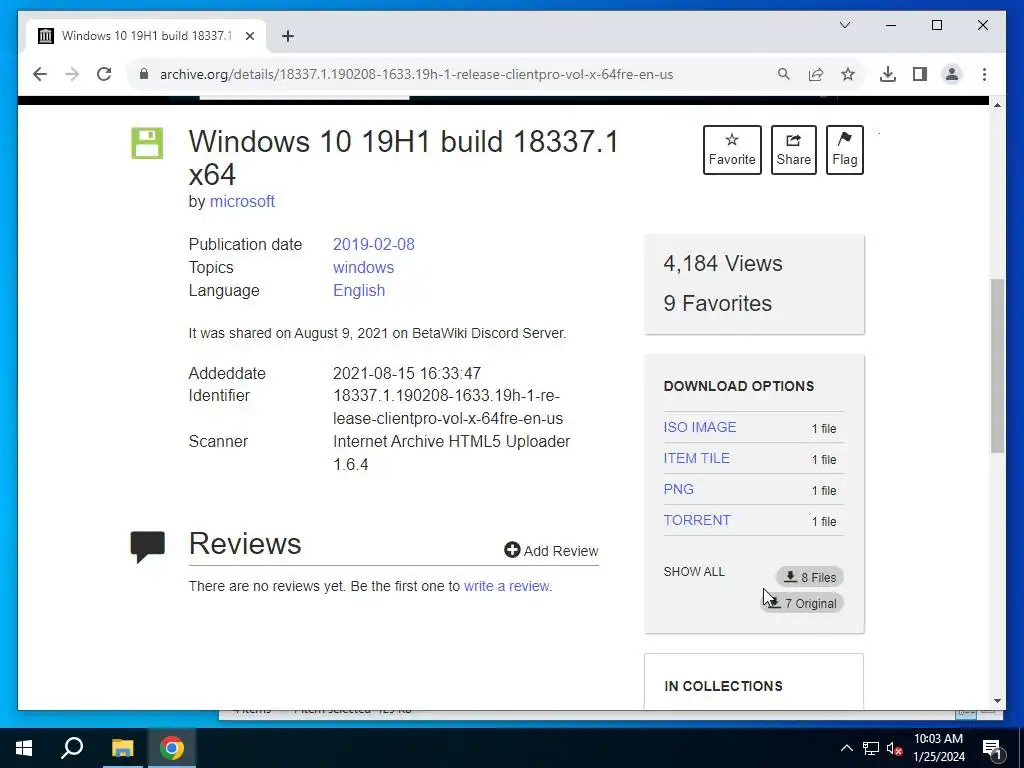Download the 7 Original files
The height and width of the screenshot is (768, 1024).
pyautogui.click(x=802, y=603)
